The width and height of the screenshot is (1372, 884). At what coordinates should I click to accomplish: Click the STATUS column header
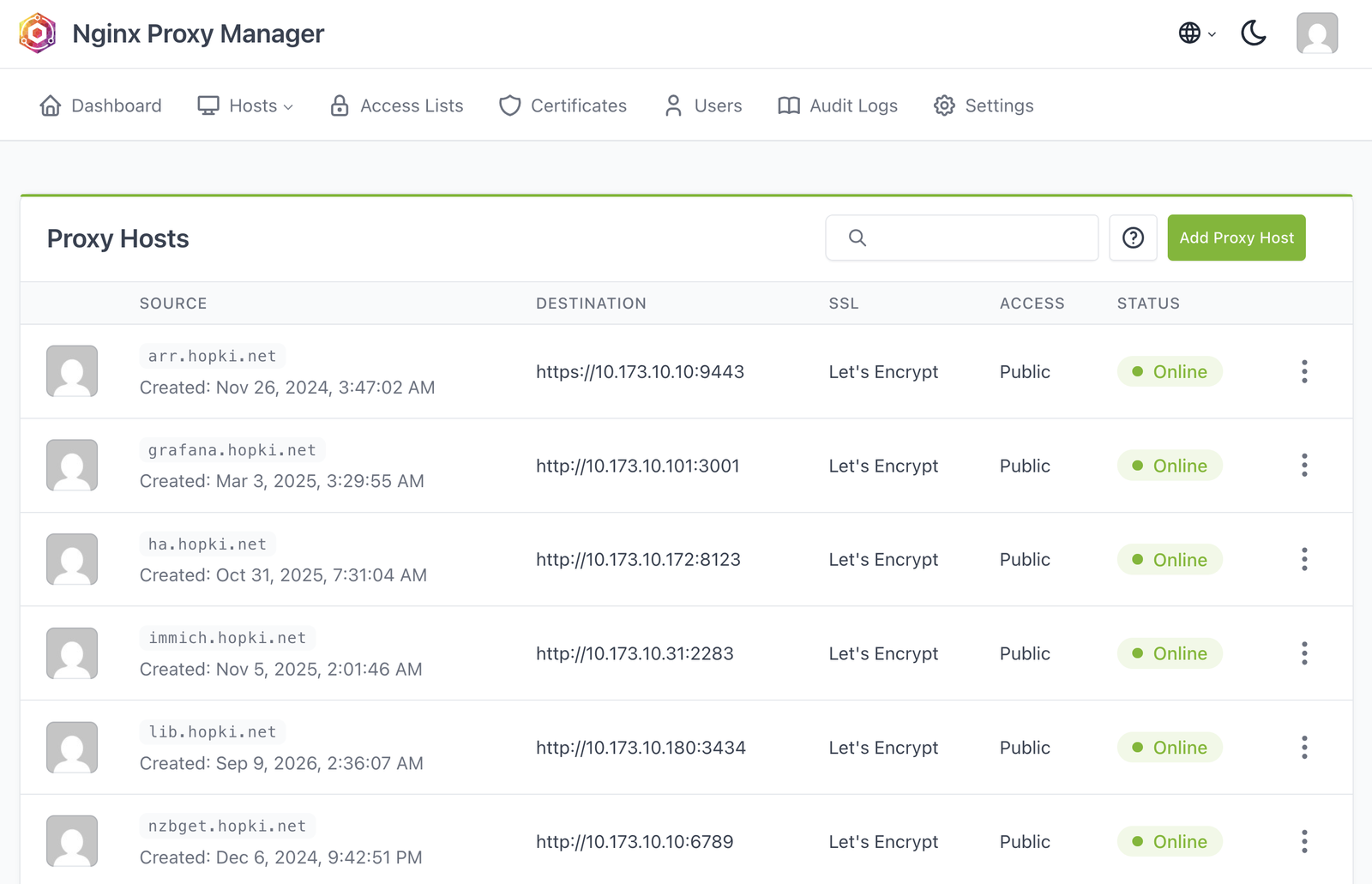(1148, 304)
